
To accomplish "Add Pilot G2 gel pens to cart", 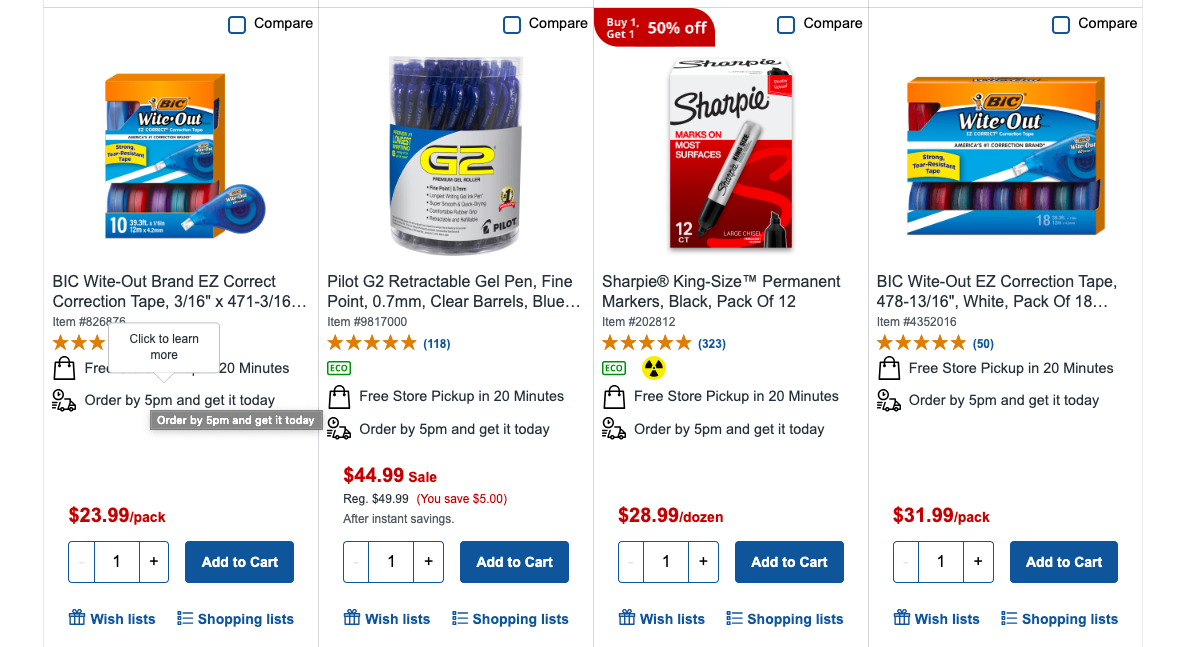I will (514, 562).
